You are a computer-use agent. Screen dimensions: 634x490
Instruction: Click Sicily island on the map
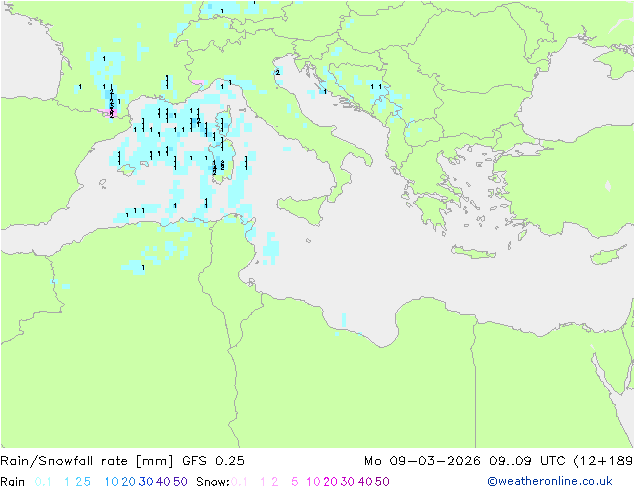pos(304,209)
